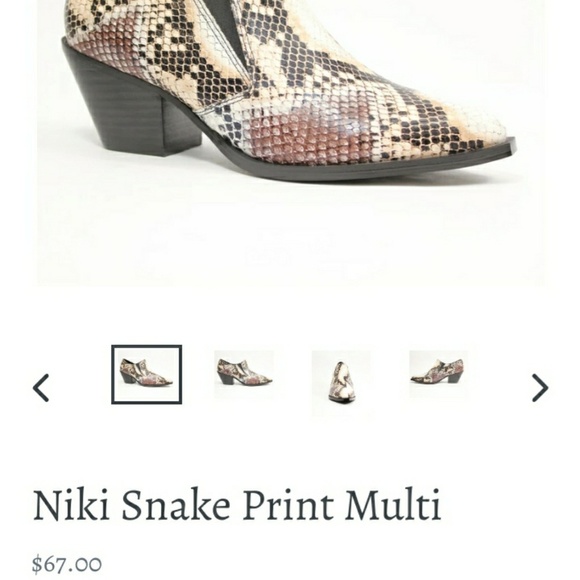Show the previous set of product thumbnails
Image resolution: width=580 pixels, height=580 pixels.
tap(41, 388)
